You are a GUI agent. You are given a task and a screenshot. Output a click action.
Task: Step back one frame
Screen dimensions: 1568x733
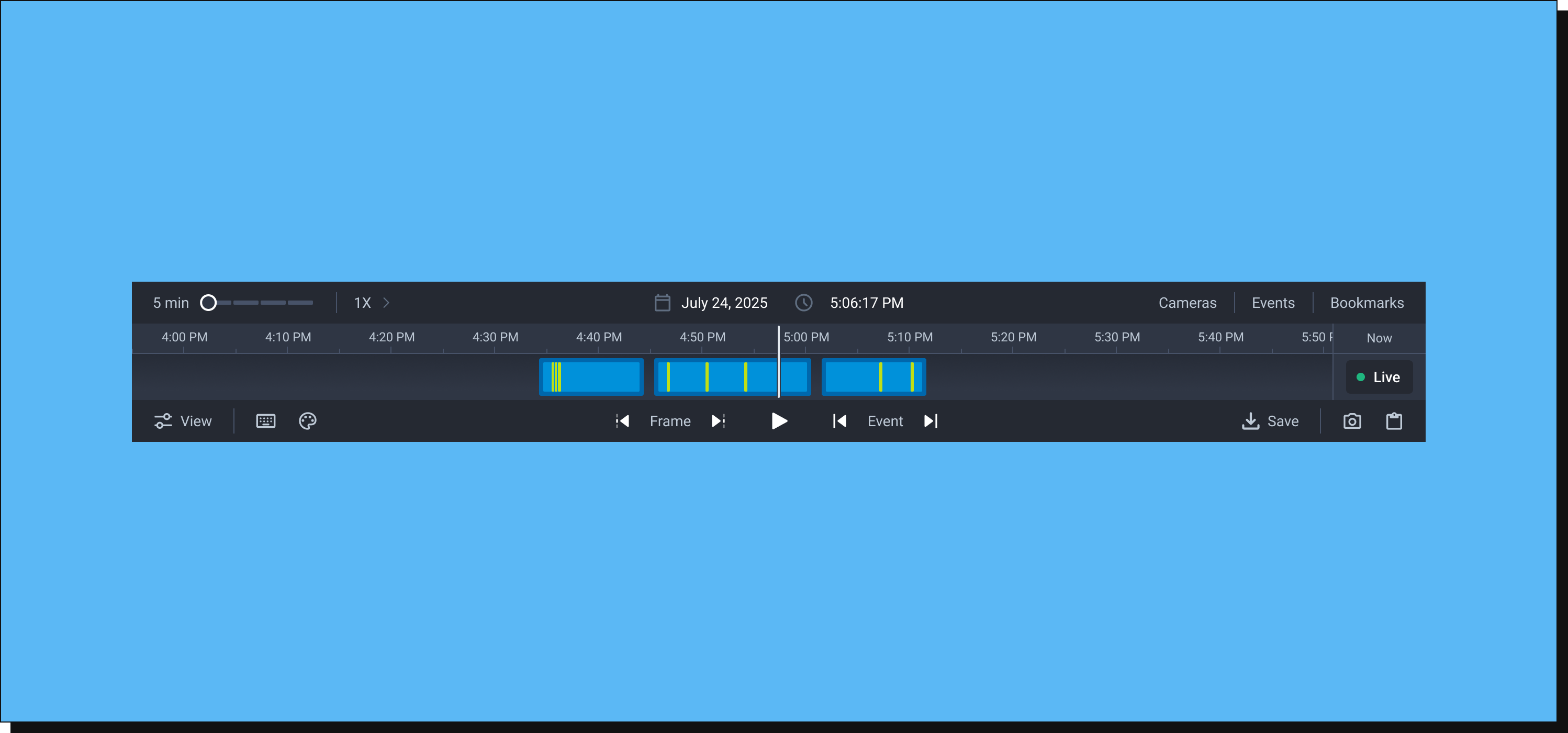[x=622, y=420]
